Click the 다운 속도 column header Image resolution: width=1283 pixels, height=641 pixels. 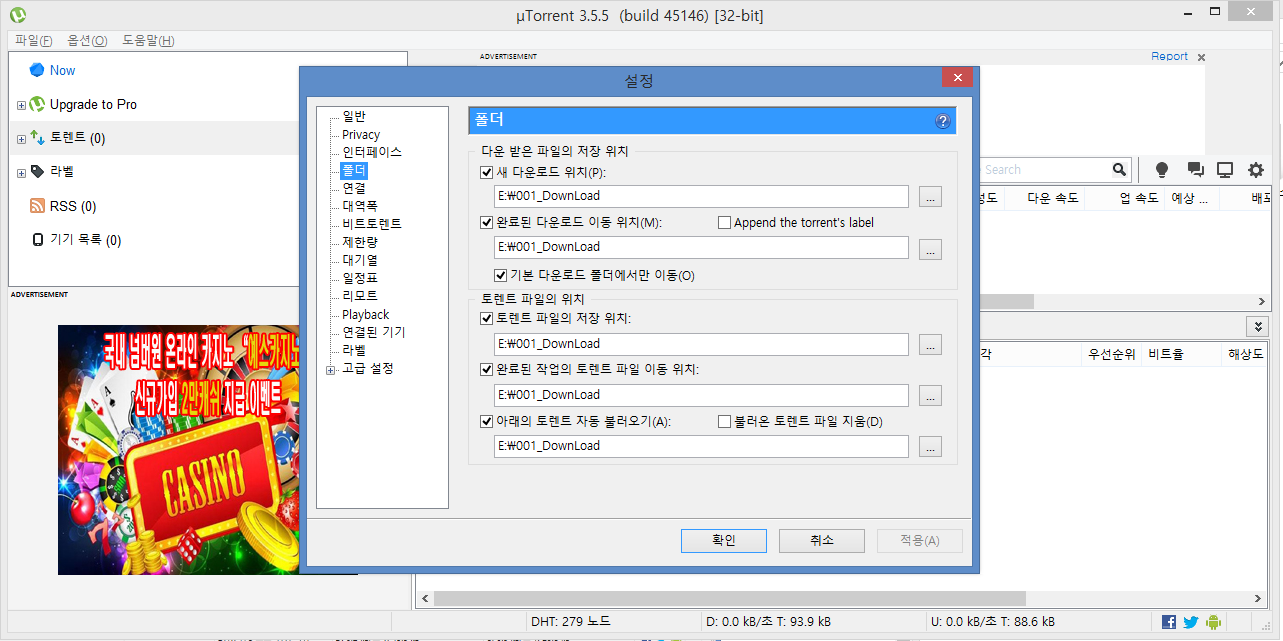pos(1053,198)
